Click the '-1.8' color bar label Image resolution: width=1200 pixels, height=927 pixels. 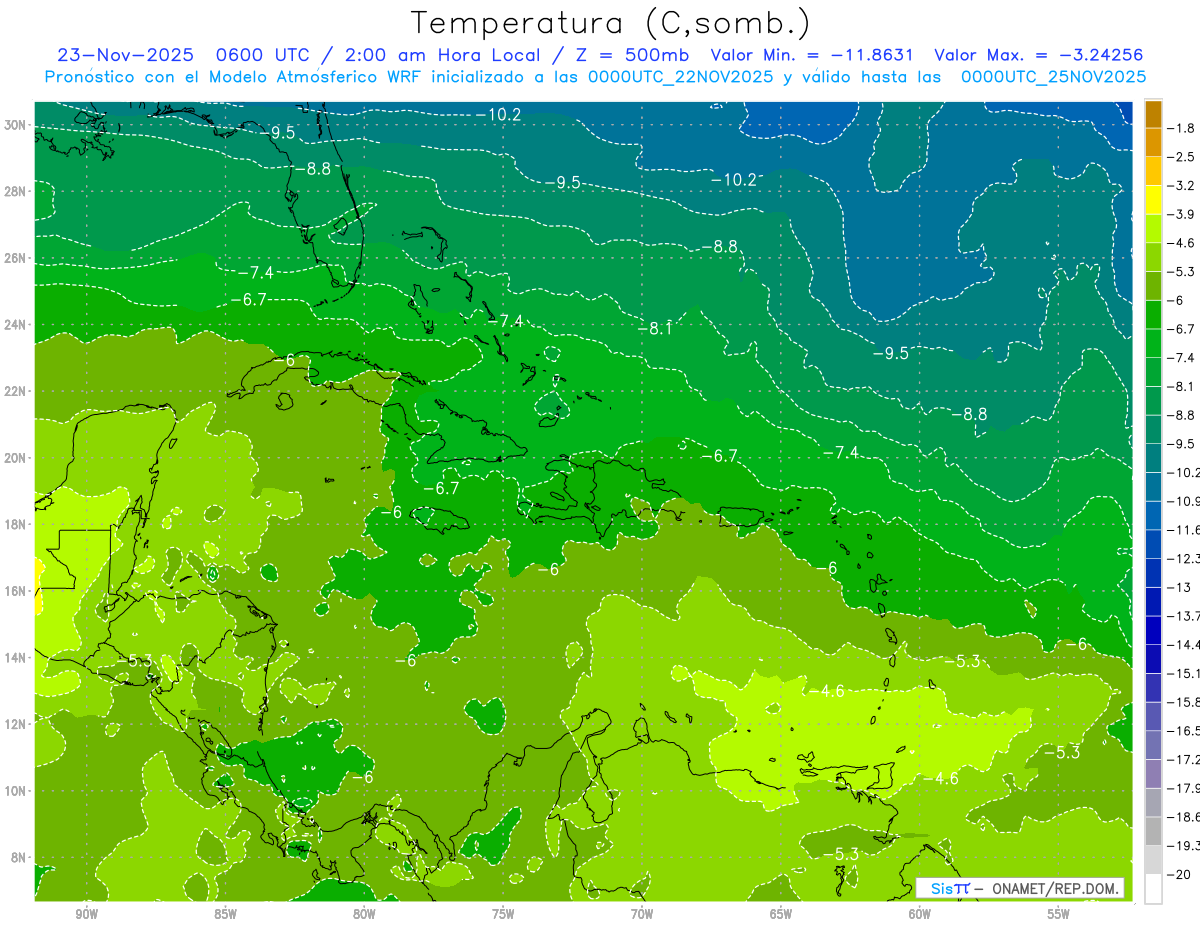coord(1181,128)
